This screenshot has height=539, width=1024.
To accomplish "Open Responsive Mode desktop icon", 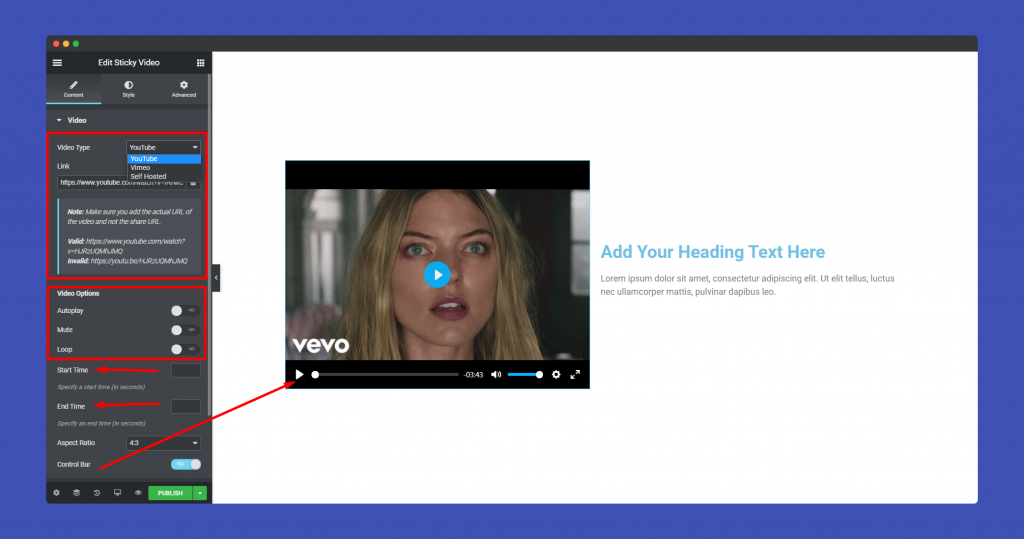I will (x=118, y=493).
